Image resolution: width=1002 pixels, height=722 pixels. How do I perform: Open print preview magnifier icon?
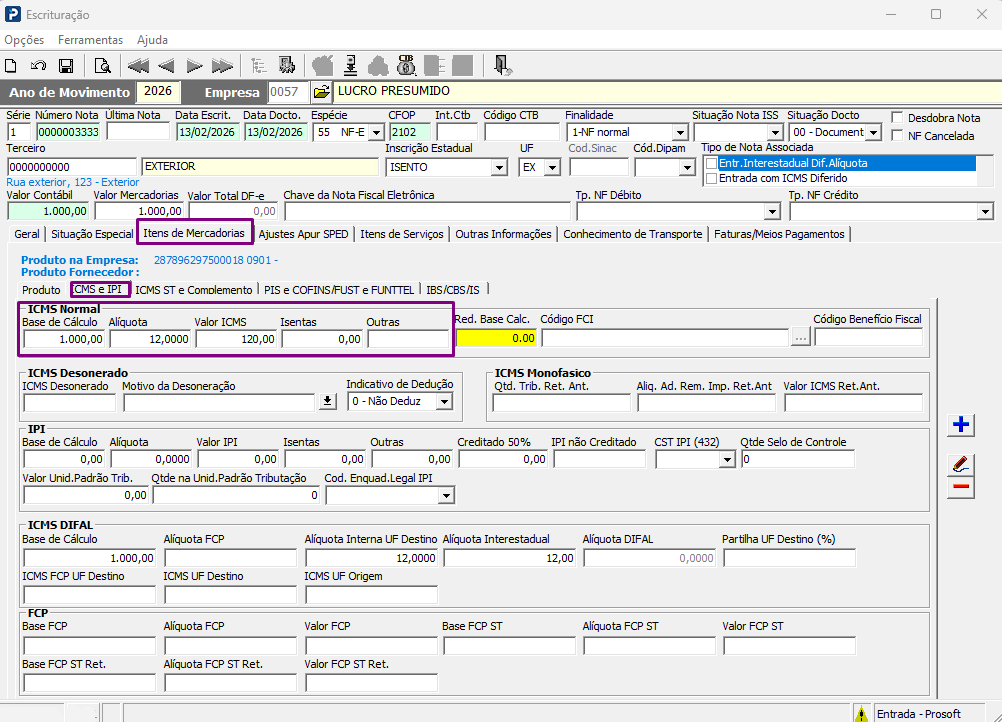pos(102,66)
